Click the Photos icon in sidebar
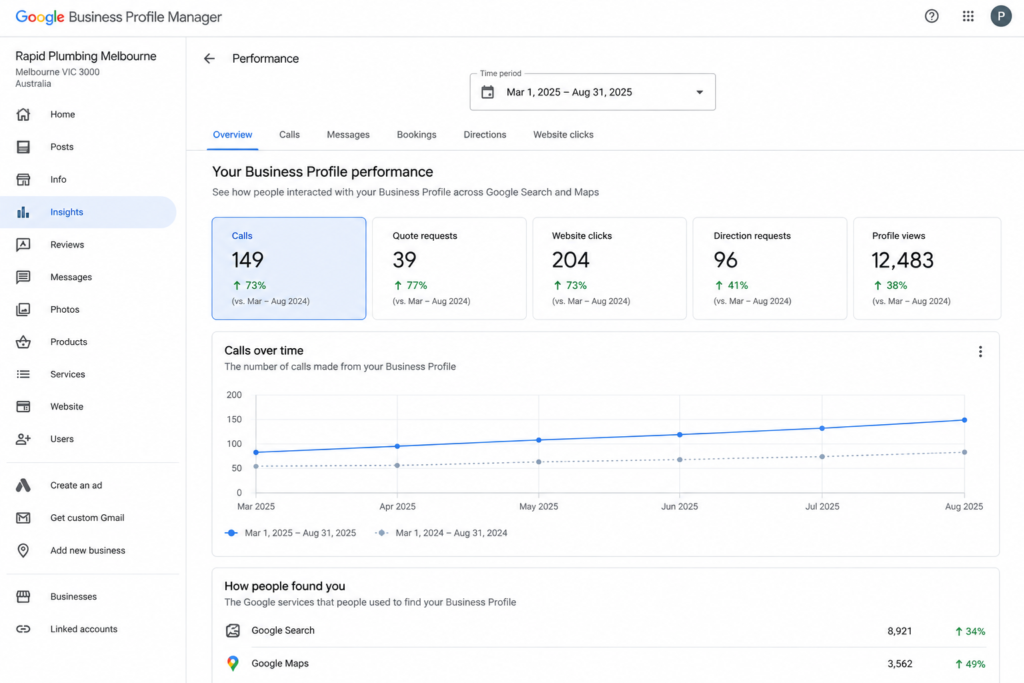The height and width of the screenshot is (683, 1024). tap(23, 310)
